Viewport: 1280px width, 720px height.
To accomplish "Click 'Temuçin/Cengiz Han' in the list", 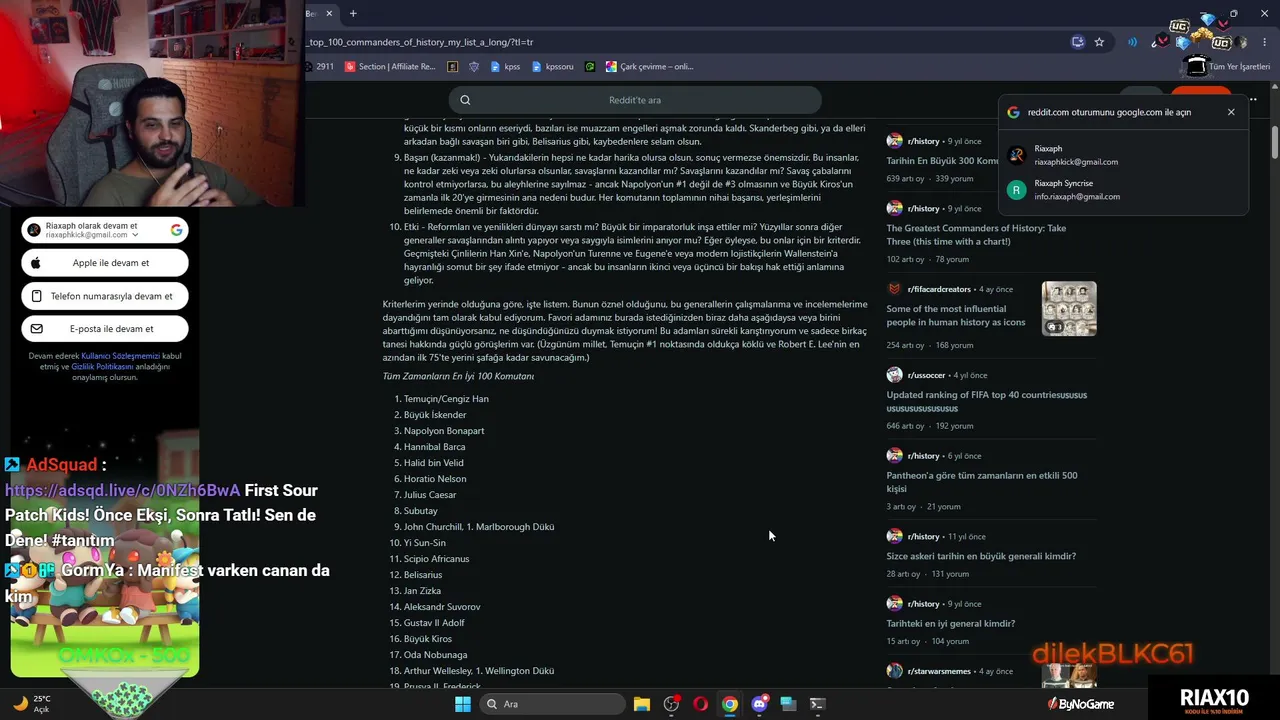I will [446, 399].
